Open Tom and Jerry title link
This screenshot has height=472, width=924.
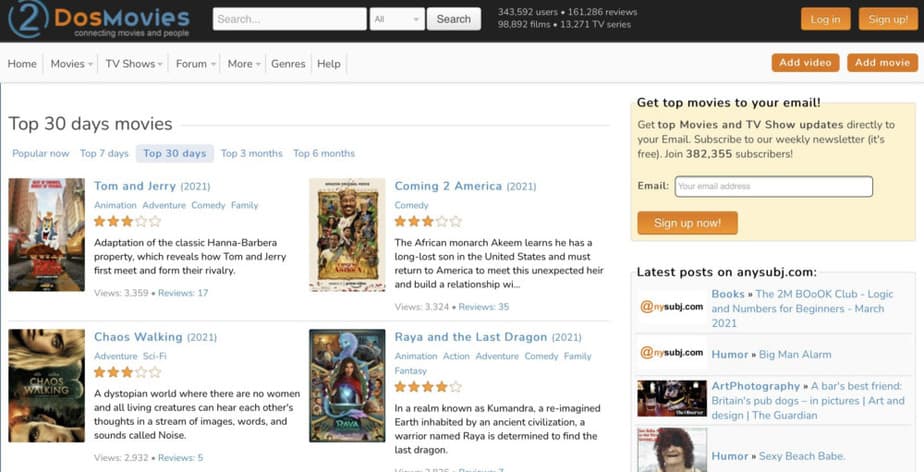135,186
